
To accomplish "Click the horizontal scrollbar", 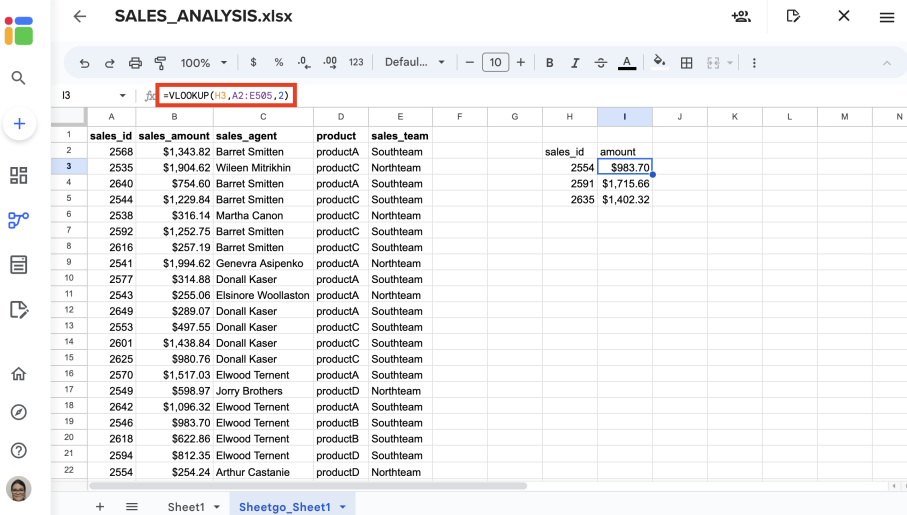I will [x=308, y=486].
